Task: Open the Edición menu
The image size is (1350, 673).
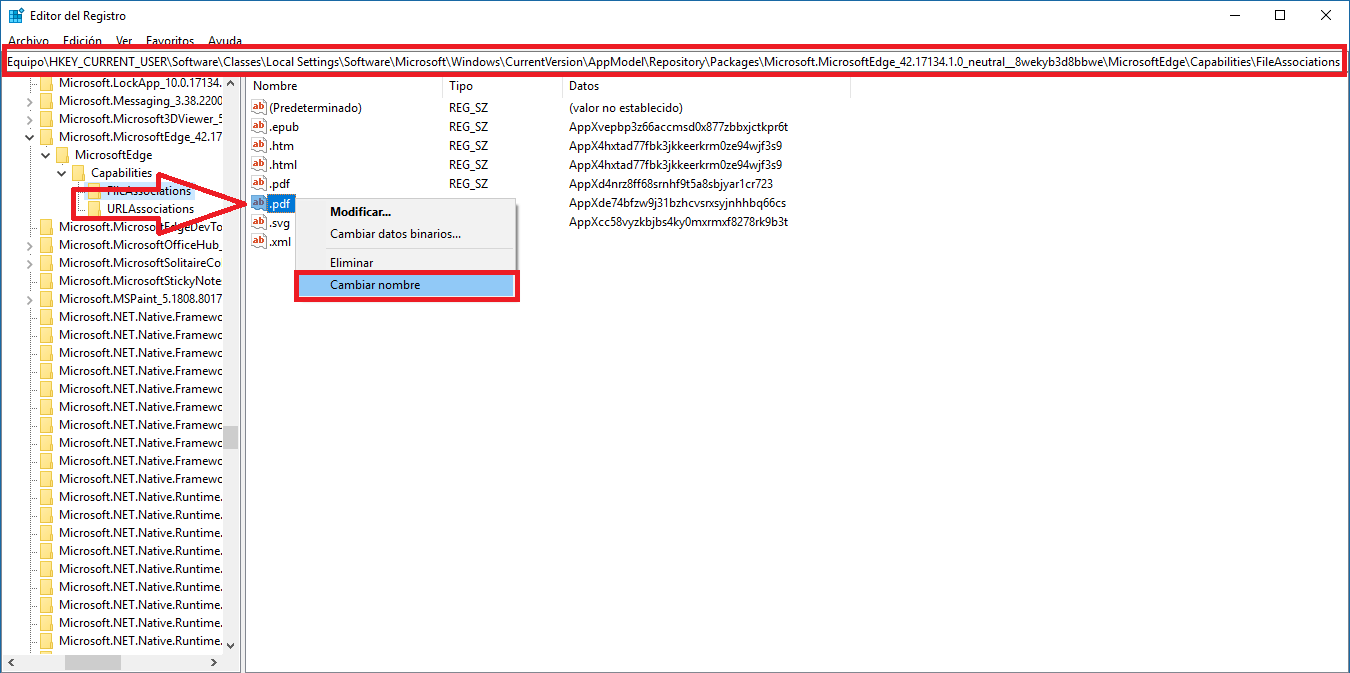Action: [x=82, y=41]
